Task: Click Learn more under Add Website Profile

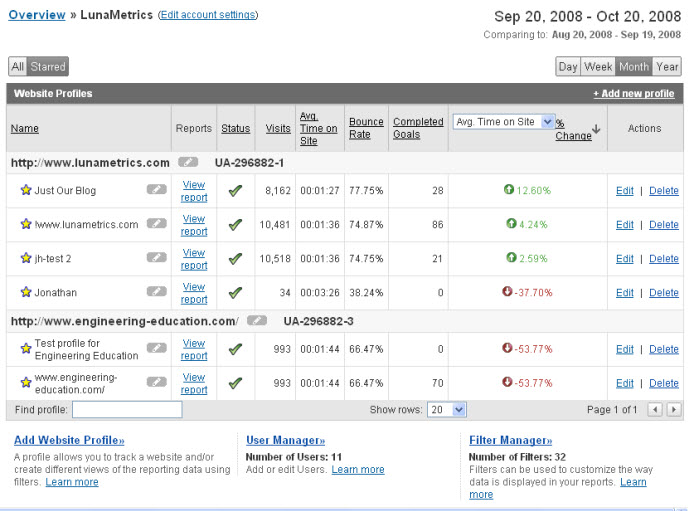Action: pyautogui.click(x=72, y=482)
